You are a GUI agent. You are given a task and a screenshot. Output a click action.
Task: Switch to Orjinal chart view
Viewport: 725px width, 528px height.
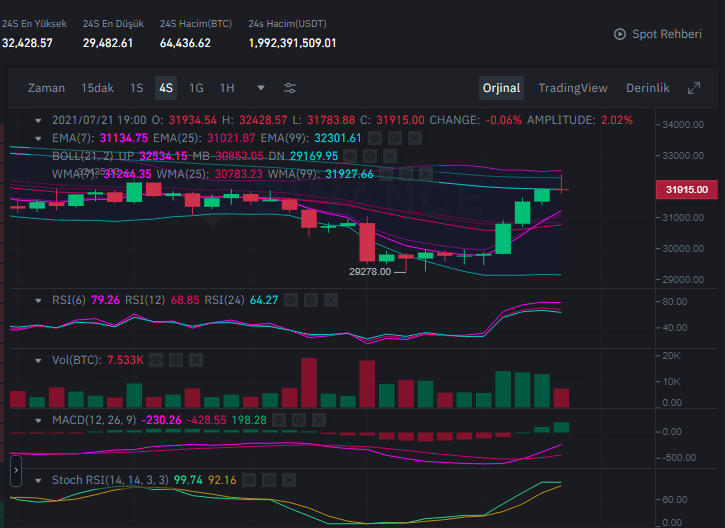click(501, 88)
